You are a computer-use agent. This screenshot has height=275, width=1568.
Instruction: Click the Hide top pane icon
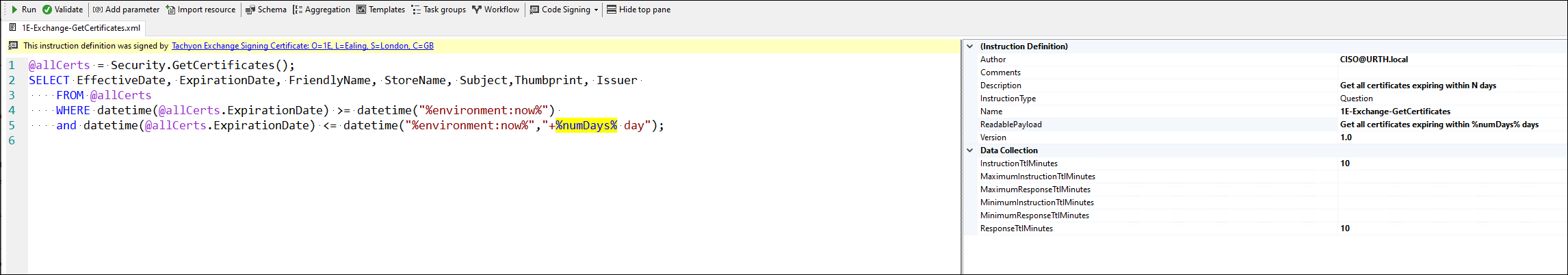click(x=612, y=10)
